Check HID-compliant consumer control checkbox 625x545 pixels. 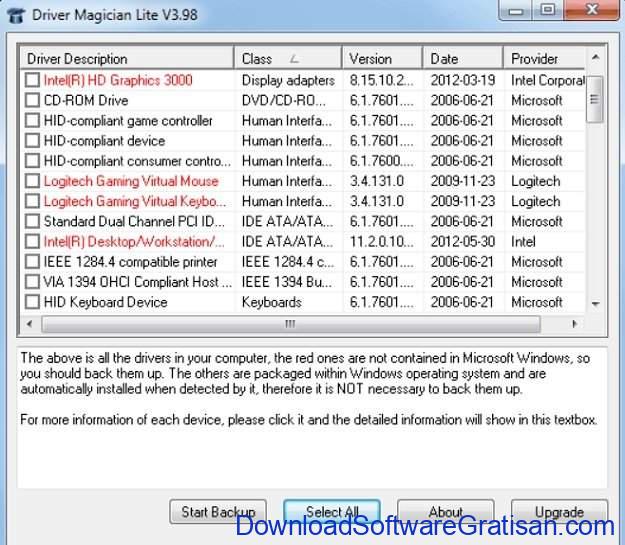pos(32,161)
